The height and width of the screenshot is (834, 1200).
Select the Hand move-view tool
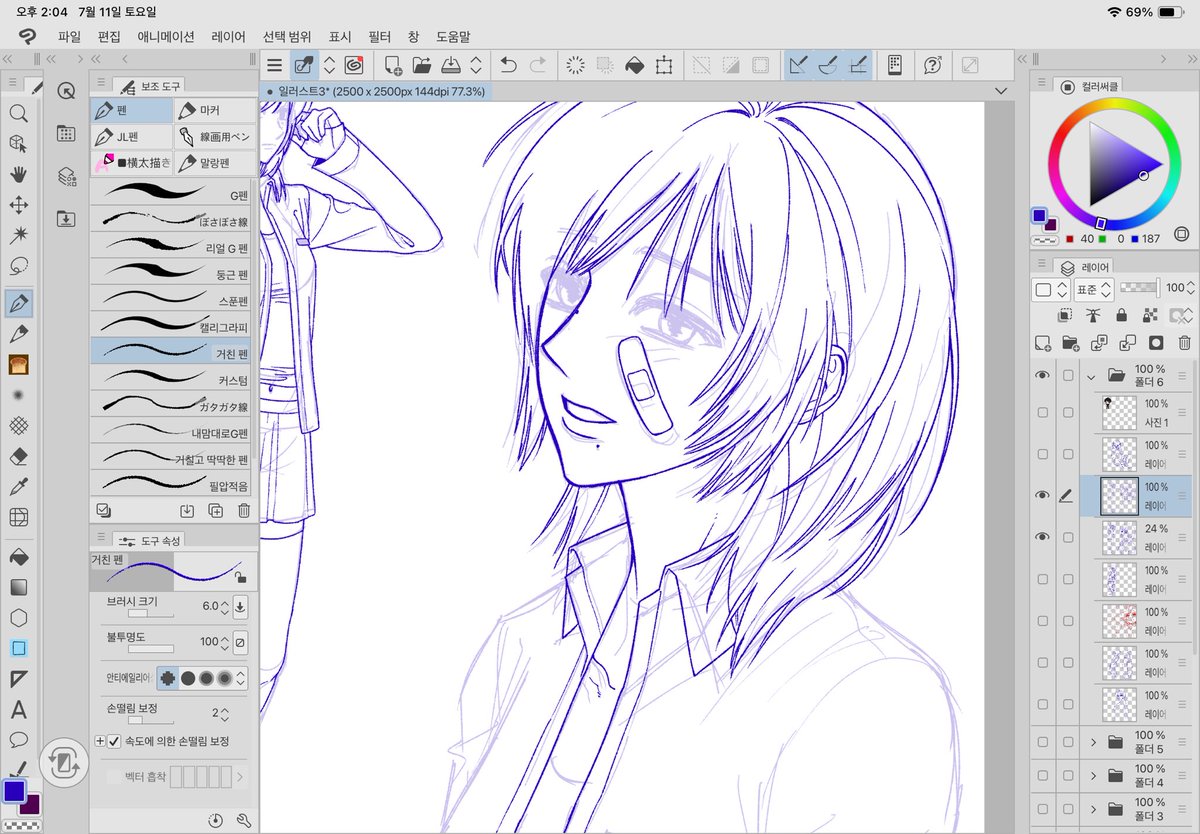18,175
